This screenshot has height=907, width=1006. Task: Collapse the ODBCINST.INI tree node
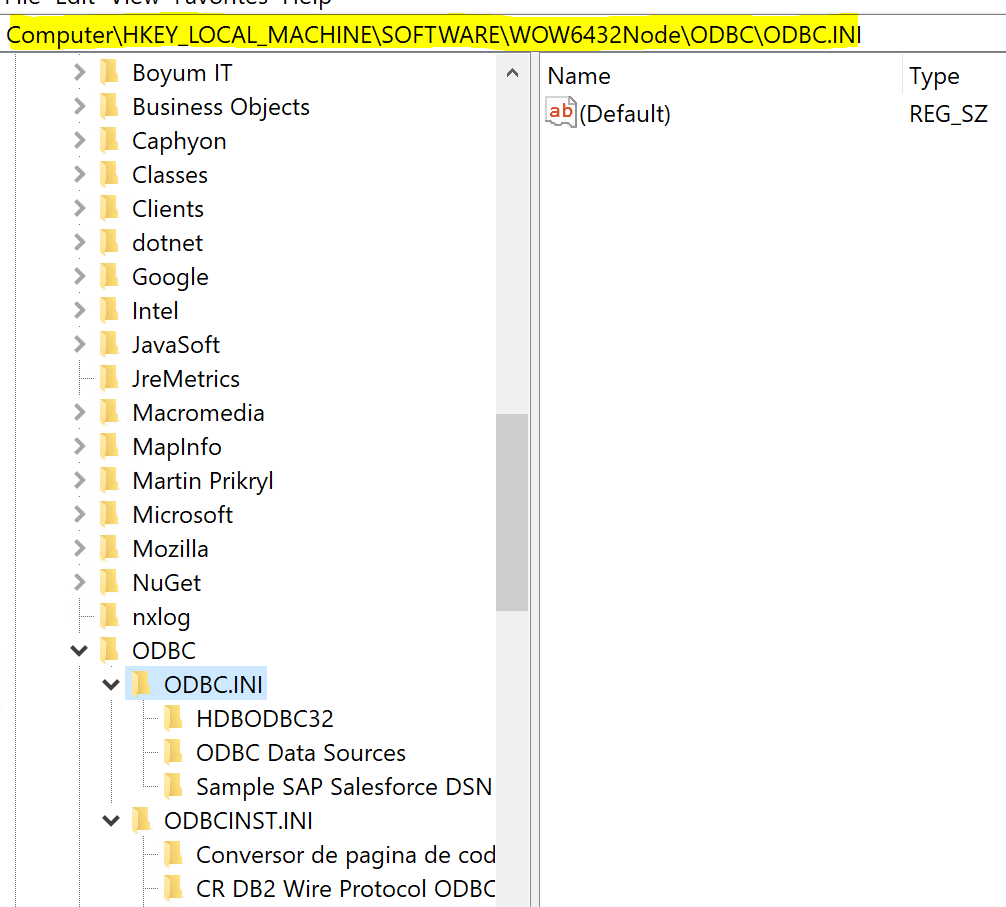tap(111, 821)
